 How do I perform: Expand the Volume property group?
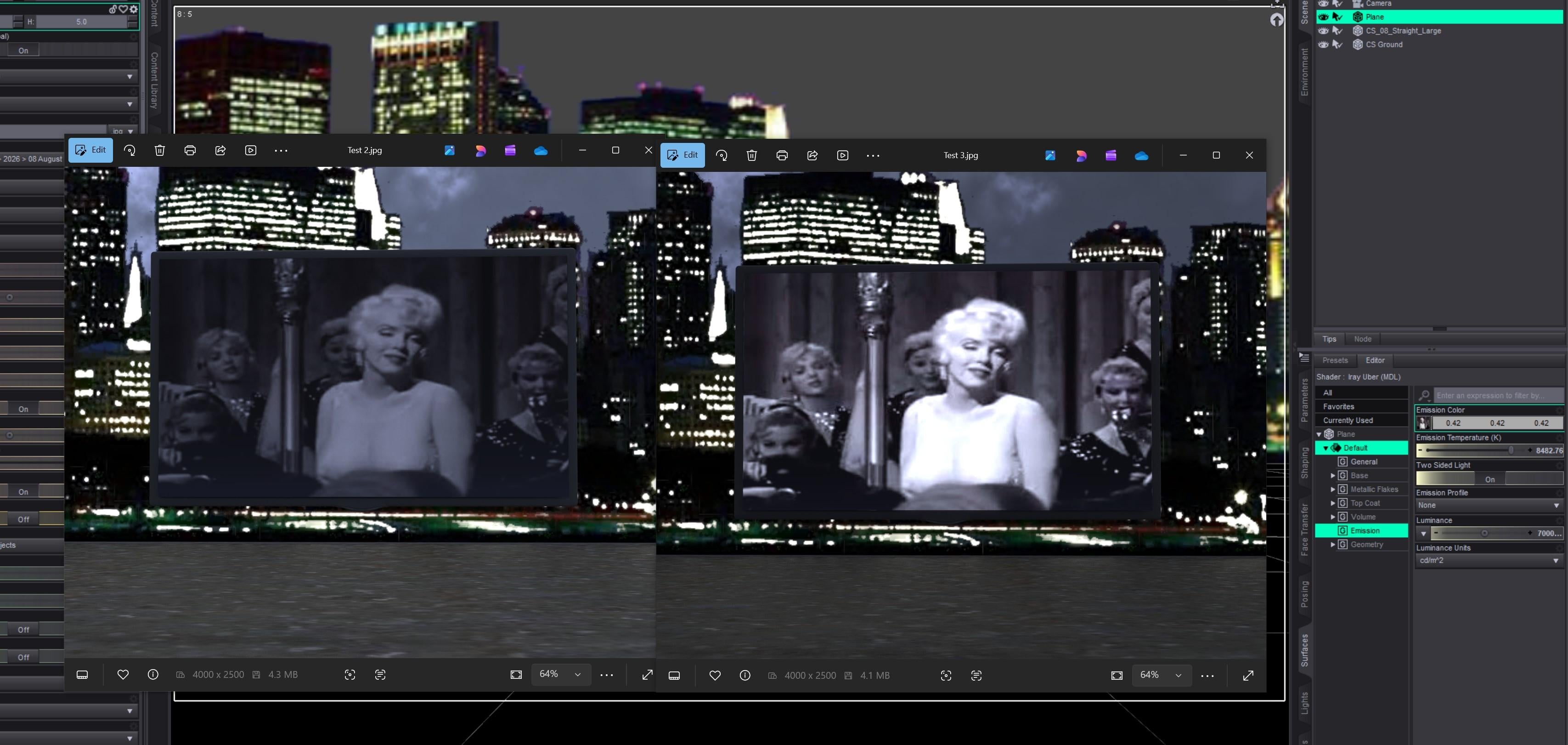tap(1332, 517)
